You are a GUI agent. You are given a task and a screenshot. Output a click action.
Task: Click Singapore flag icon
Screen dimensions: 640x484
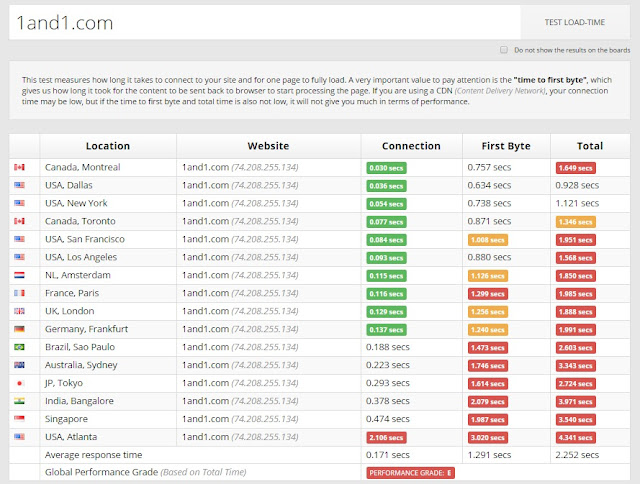pyautogui.click(x=19, y=419)
